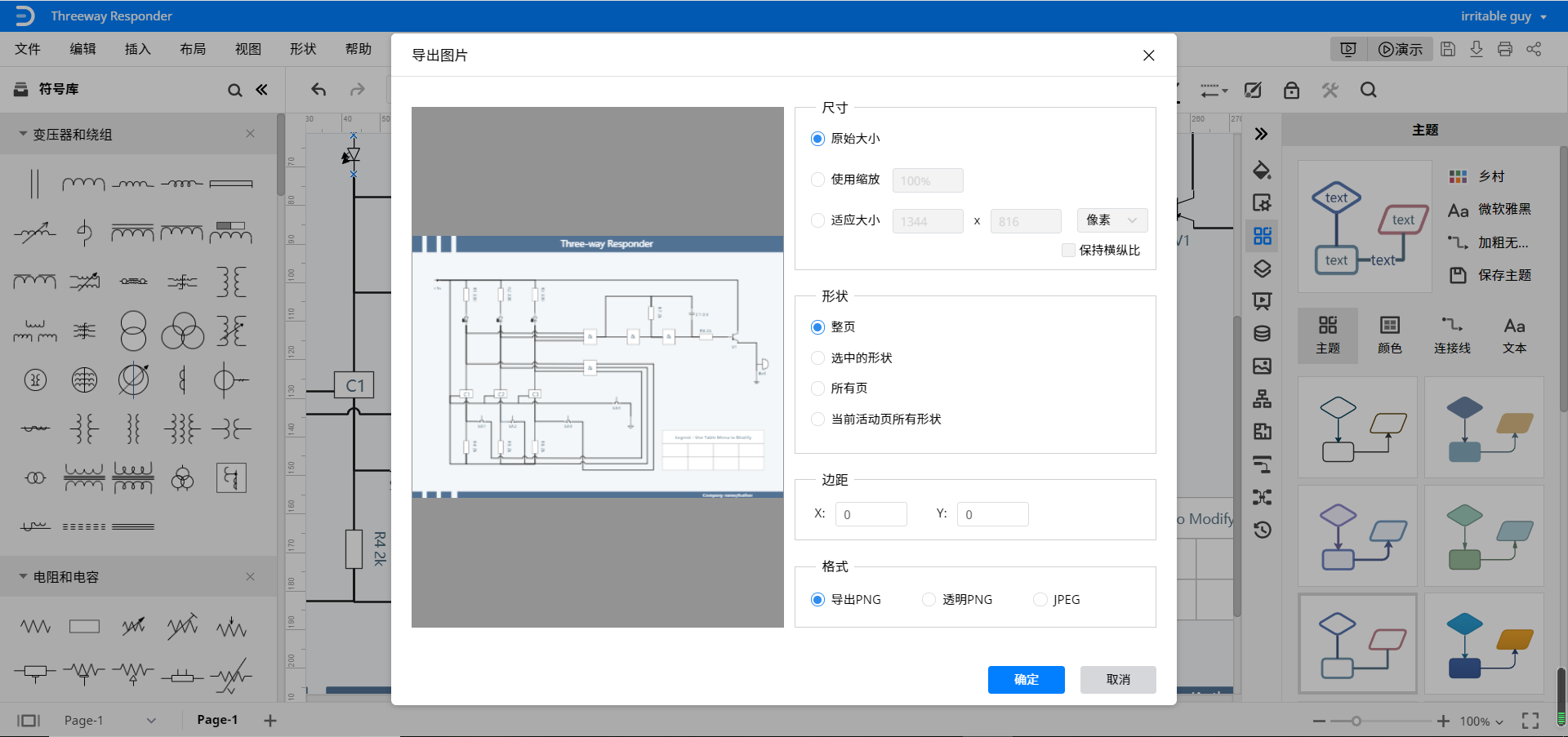Collapse the 变压器和绕组 symbol group
1568x737 pixels.
point(23,134)
